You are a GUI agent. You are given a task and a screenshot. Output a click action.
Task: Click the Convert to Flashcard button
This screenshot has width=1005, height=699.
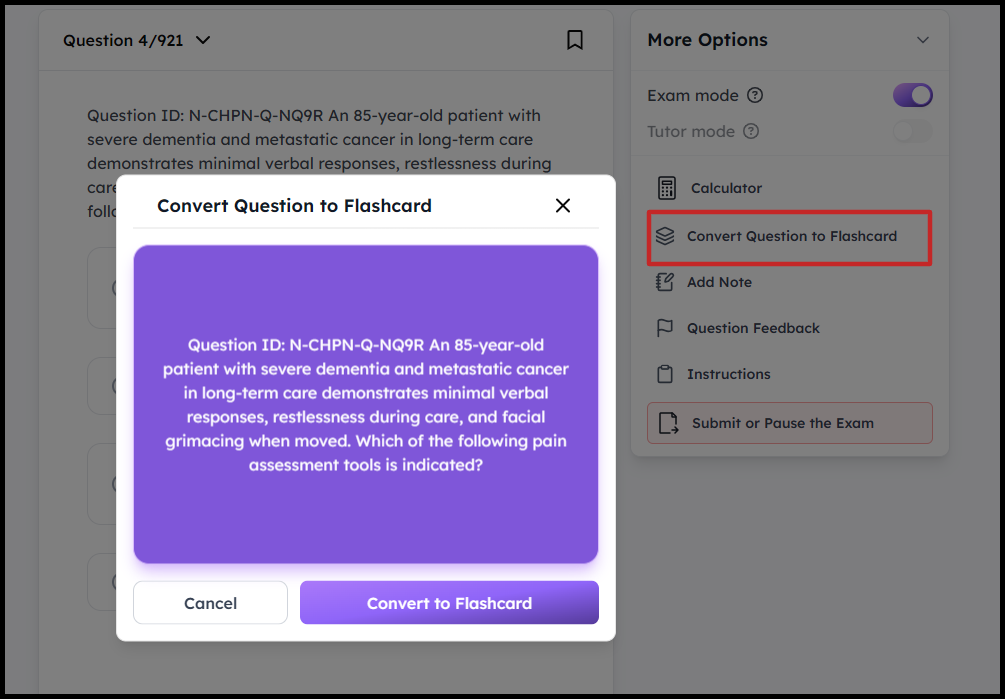pos(449,603)
